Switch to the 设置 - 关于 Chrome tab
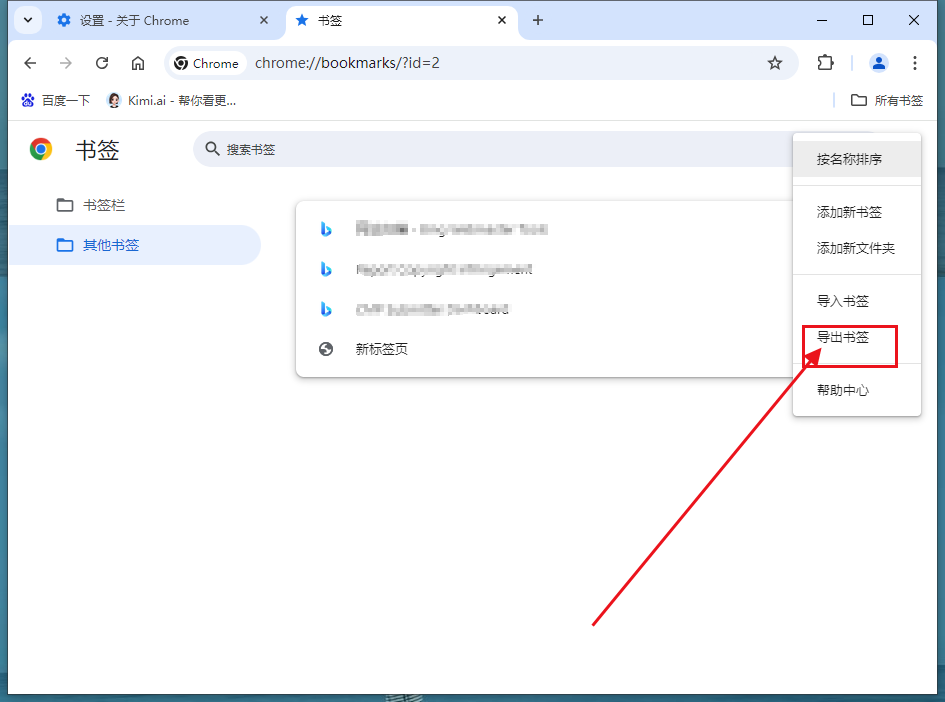Screen dimensions: 945x702 [163, 21]
